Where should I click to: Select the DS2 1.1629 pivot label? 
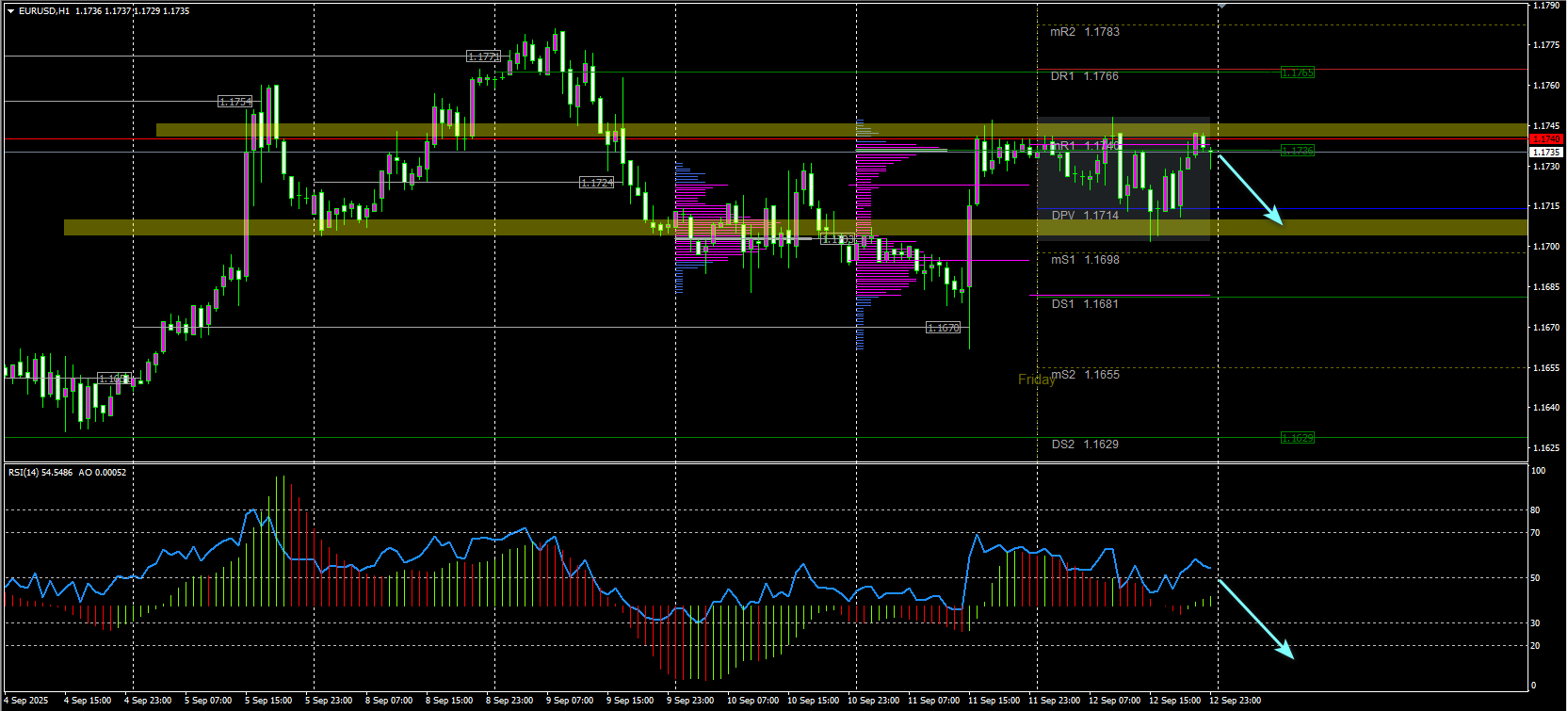[x=1085, y=444]
